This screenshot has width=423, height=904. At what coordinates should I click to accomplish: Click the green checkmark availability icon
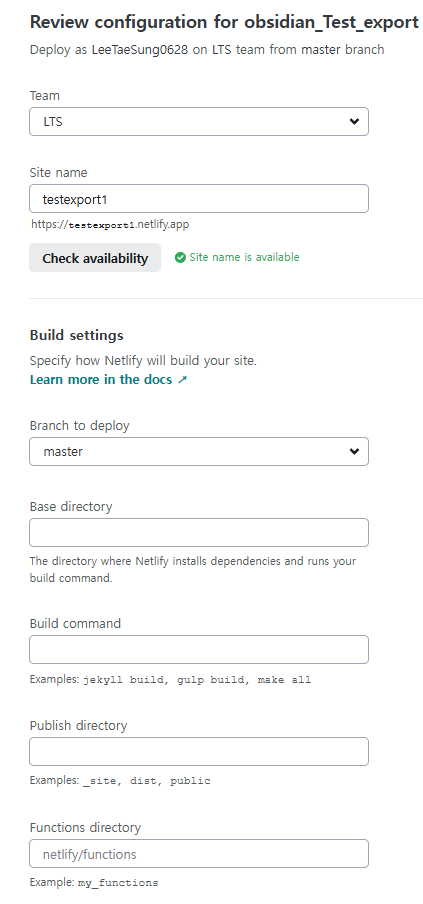click(180, 257)
